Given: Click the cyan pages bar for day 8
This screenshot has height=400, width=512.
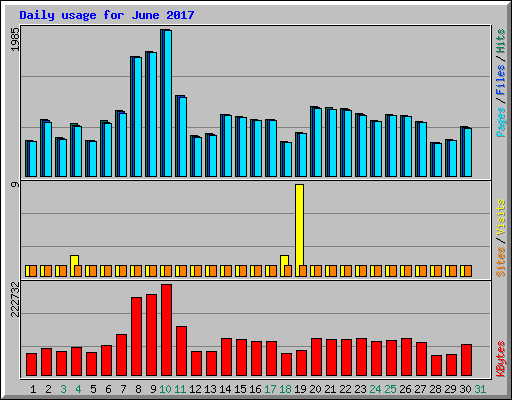Looking at the screenshot, I should click(138, 117).
